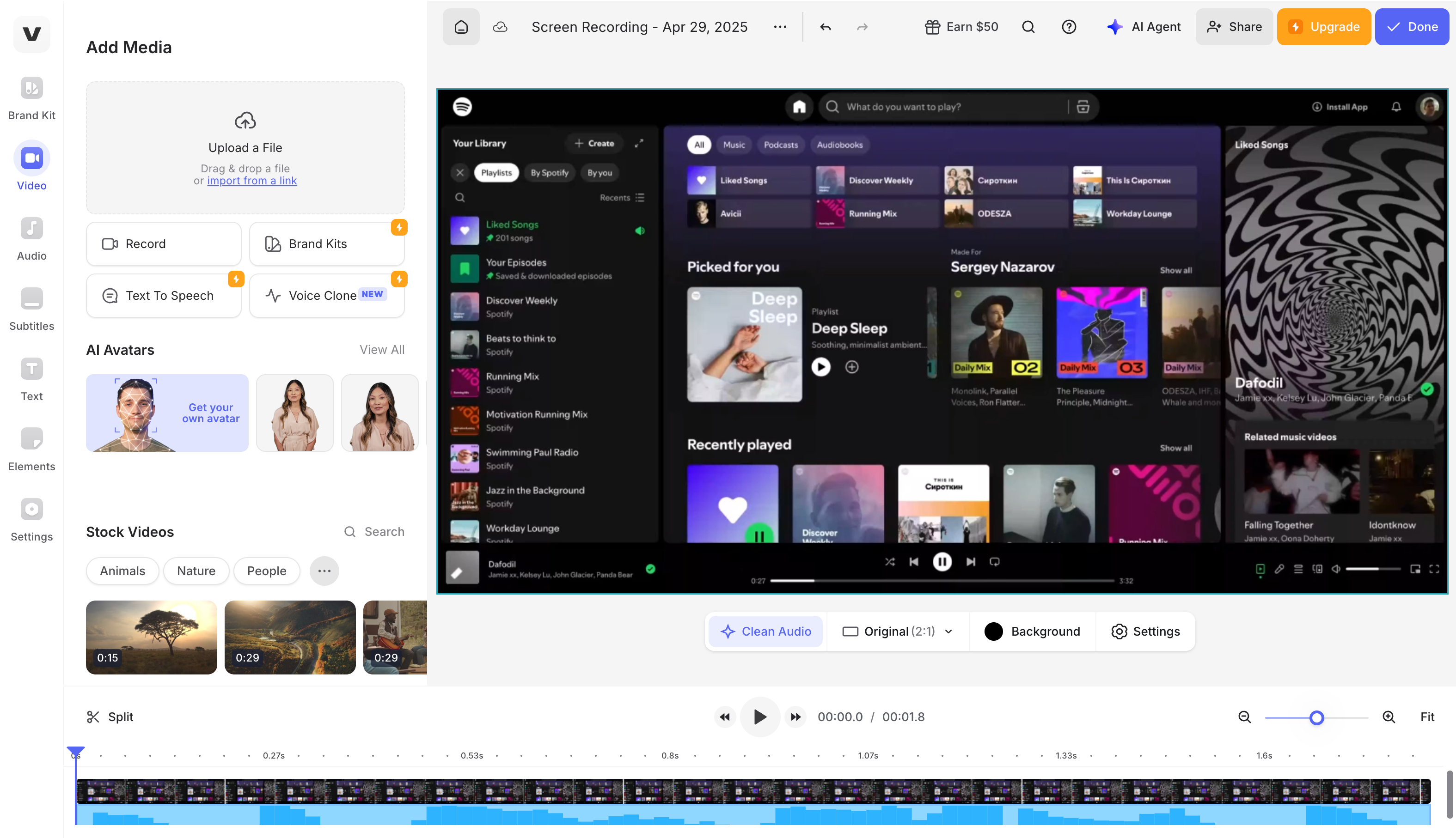The height and width of the screenshot is (838, 1456).
Task: Click the Split scissors tool
Action: click(110, 717)
